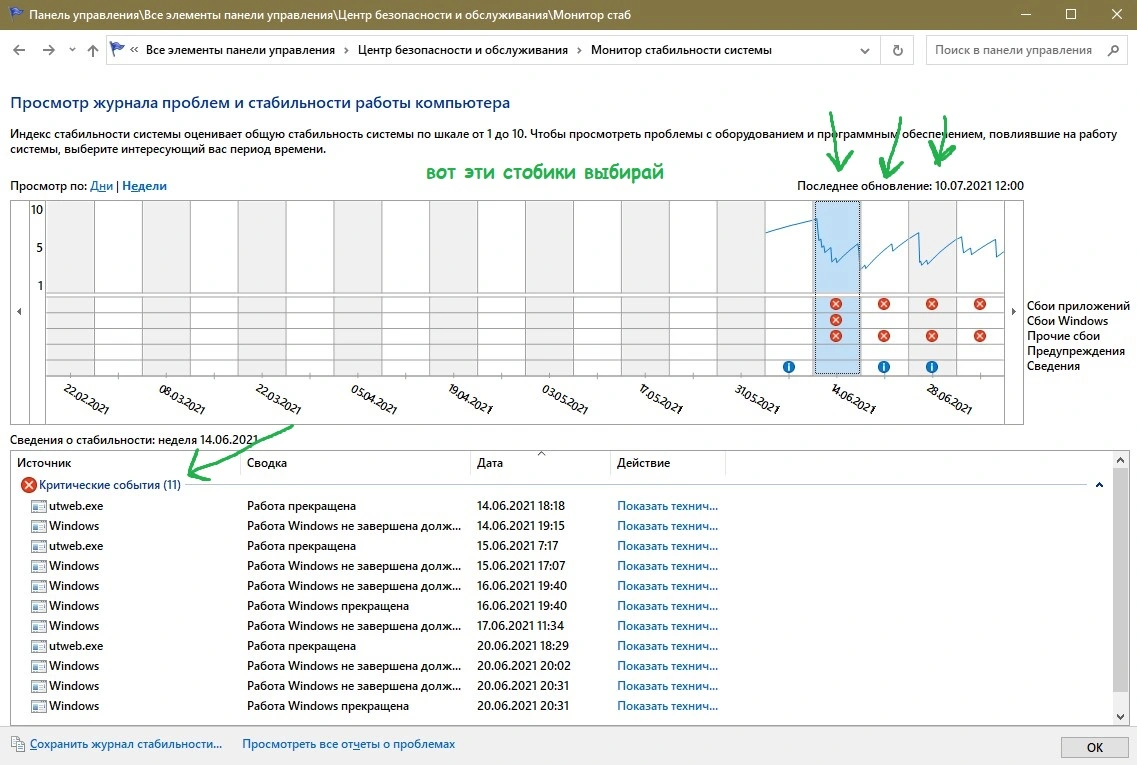Show technical details for 15.06.2021 7:17 event

(x=667, y=546)
